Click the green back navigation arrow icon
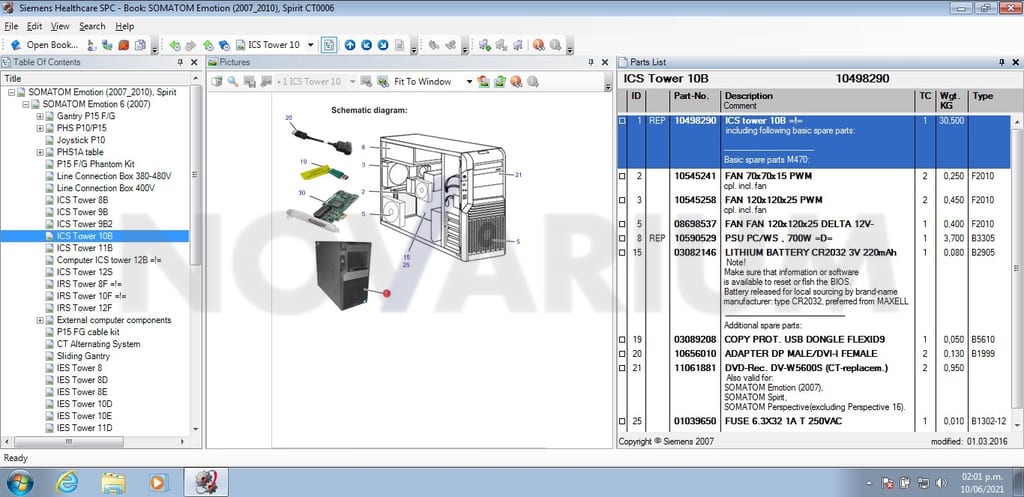The image size is (1024, 497). point(174,45)
